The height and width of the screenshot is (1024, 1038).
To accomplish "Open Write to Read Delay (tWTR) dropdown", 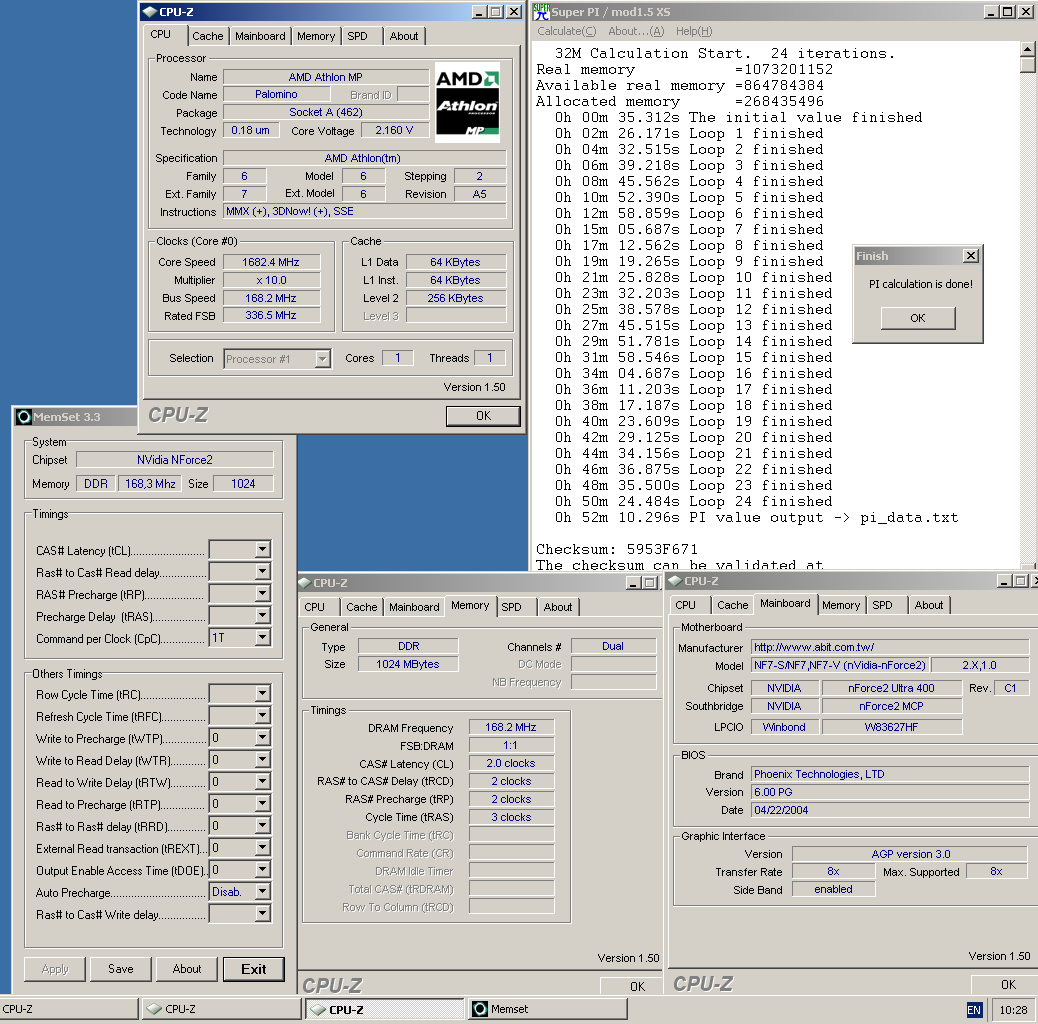I will 263,759.
